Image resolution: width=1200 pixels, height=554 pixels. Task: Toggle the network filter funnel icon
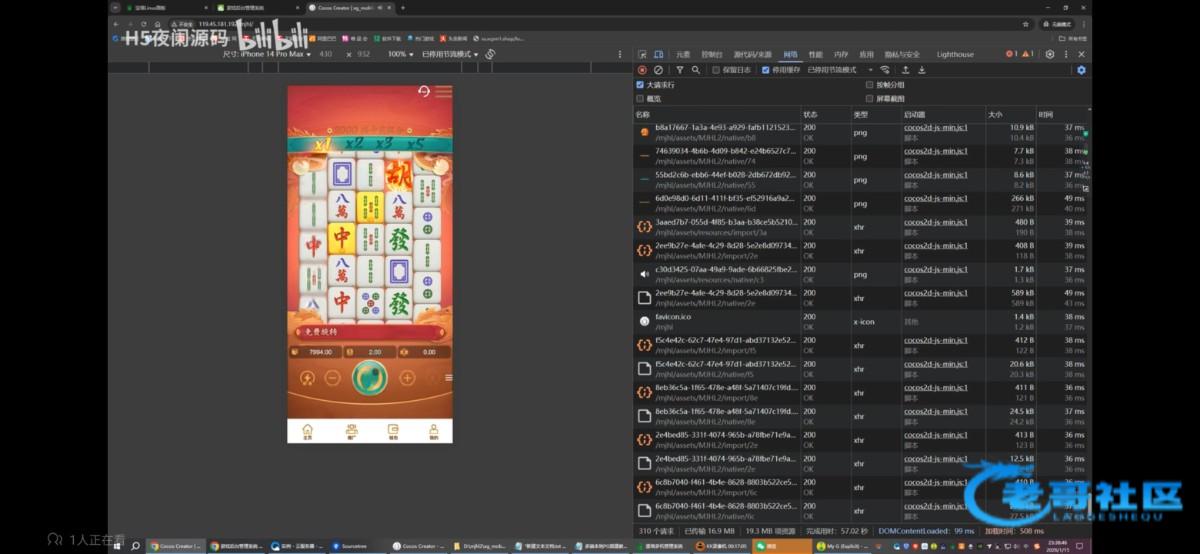coord(680,70)
